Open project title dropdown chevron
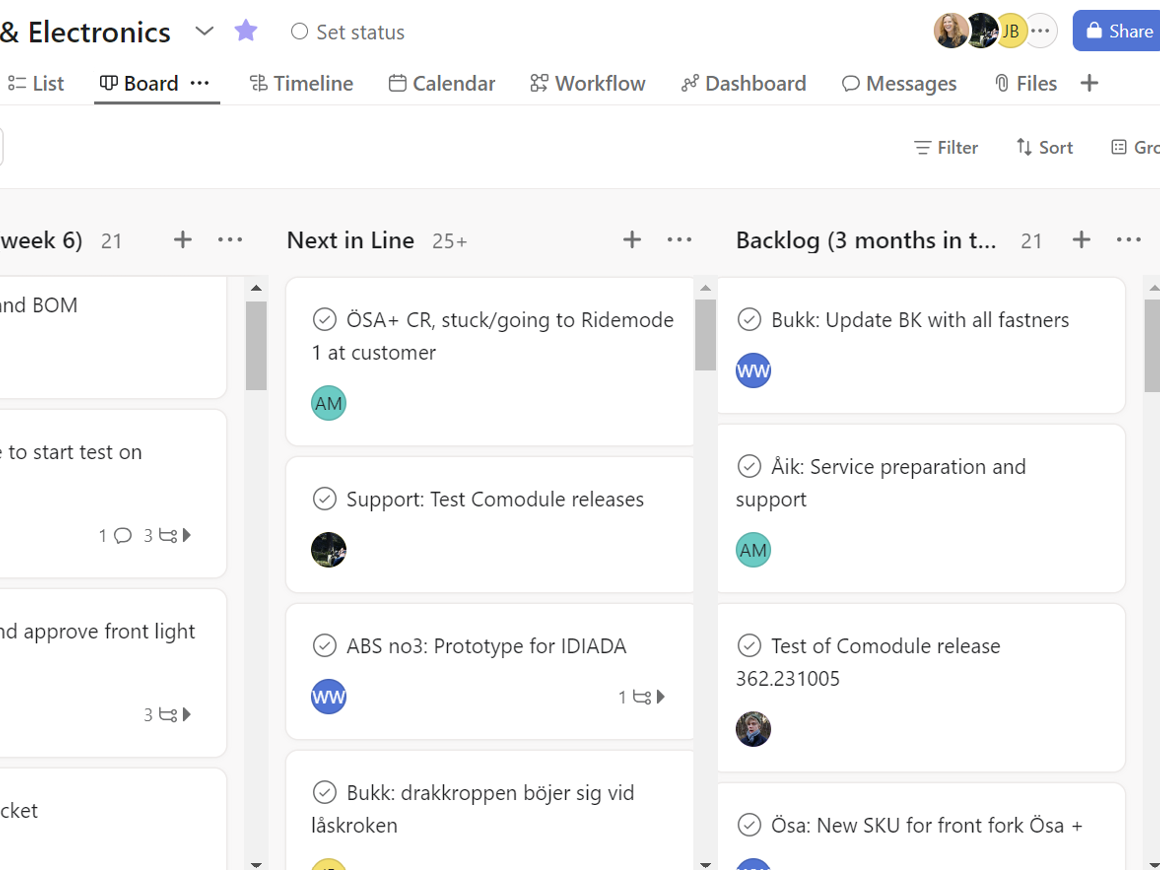Viewport: 1160px width, 870px height. point(204,31)
